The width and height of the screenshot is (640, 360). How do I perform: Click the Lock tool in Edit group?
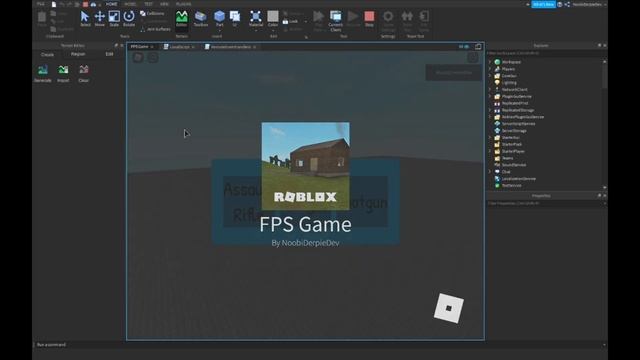[290, 21]
